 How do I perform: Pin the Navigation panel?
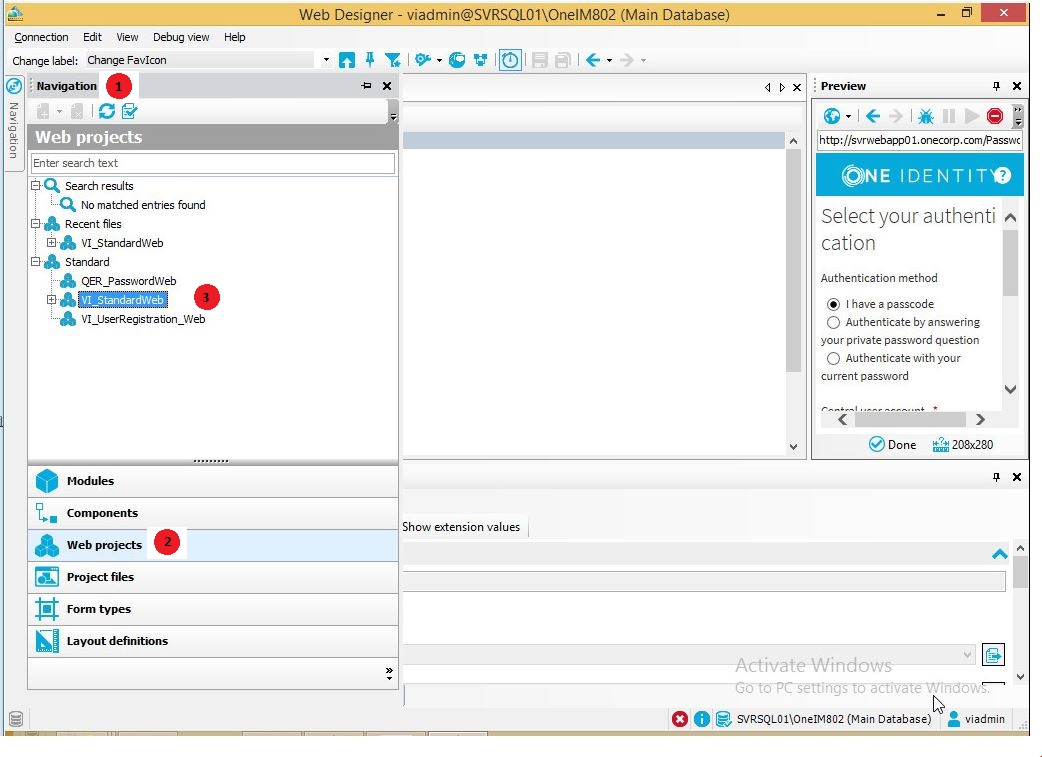pyautogui.click(x=366, y=86)
